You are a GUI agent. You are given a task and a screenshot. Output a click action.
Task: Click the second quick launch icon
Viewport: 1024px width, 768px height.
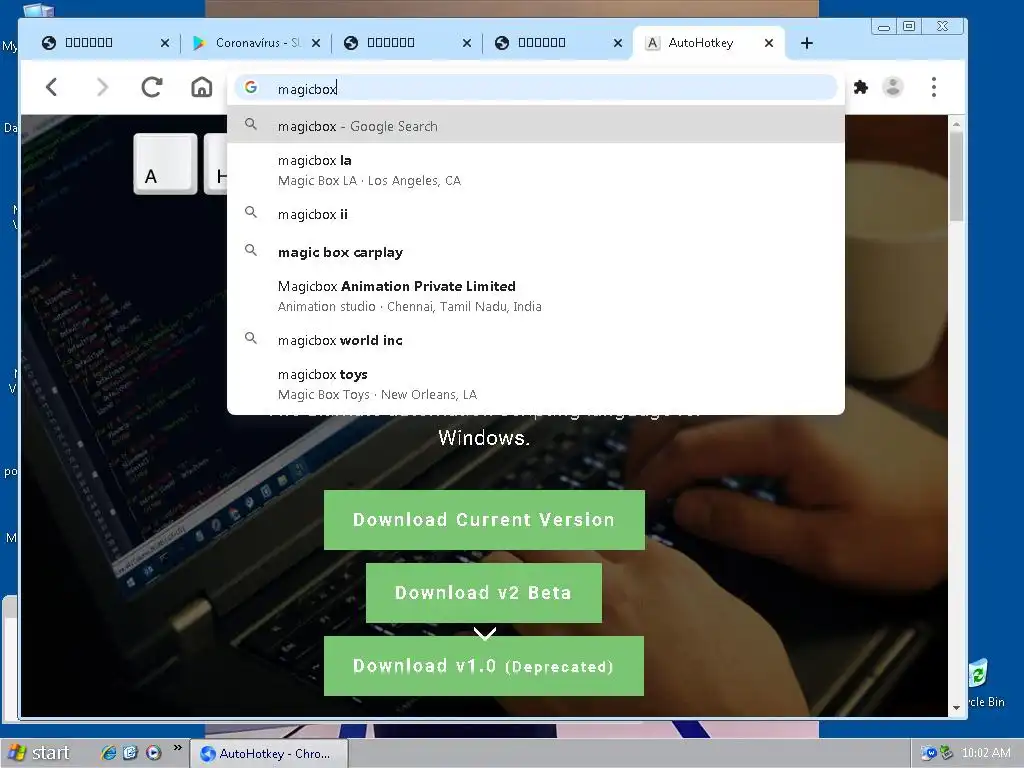tap(131, 753)
